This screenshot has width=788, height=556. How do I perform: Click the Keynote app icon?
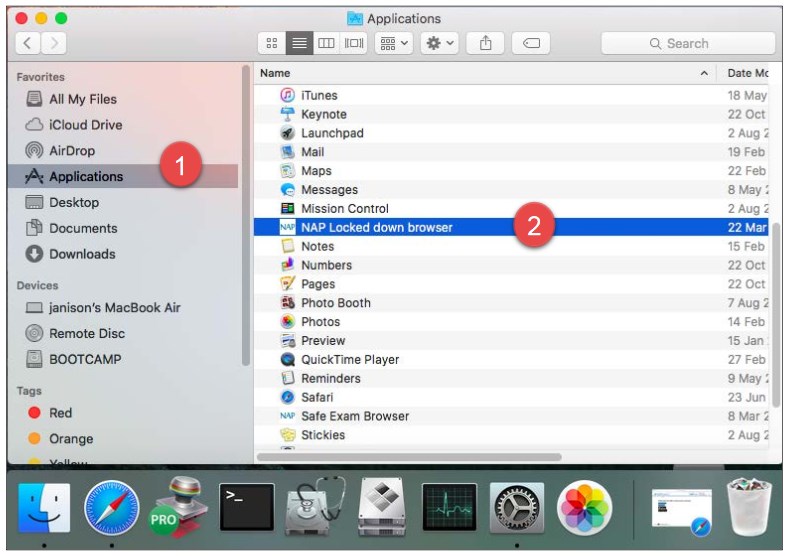tap(287, 114)
